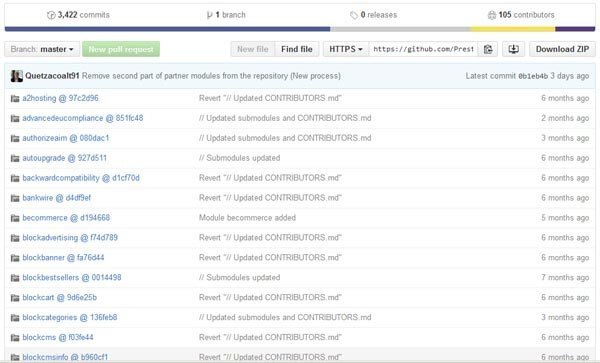Open authorizeaim @ 080dac1 submodule
This screenshot has width=600, height=363.
[x=66, y=138]
